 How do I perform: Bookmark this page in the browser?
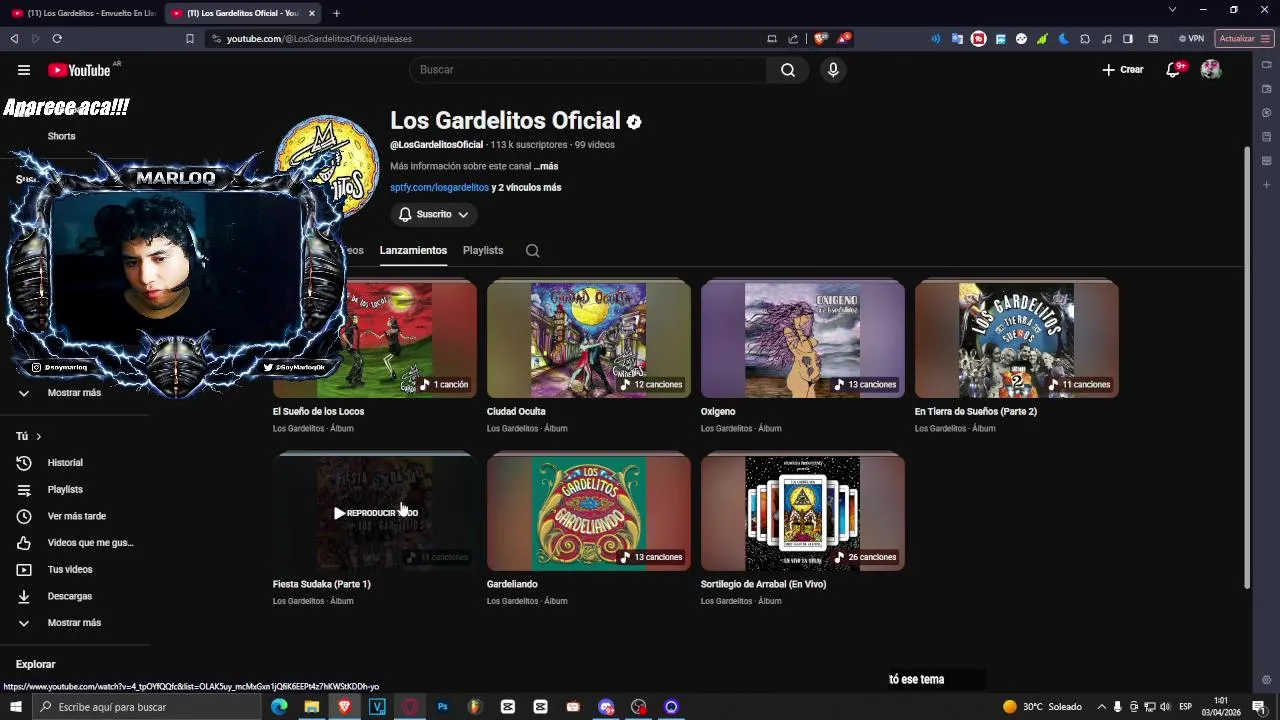pyautogui.click(x=190, y=39)
